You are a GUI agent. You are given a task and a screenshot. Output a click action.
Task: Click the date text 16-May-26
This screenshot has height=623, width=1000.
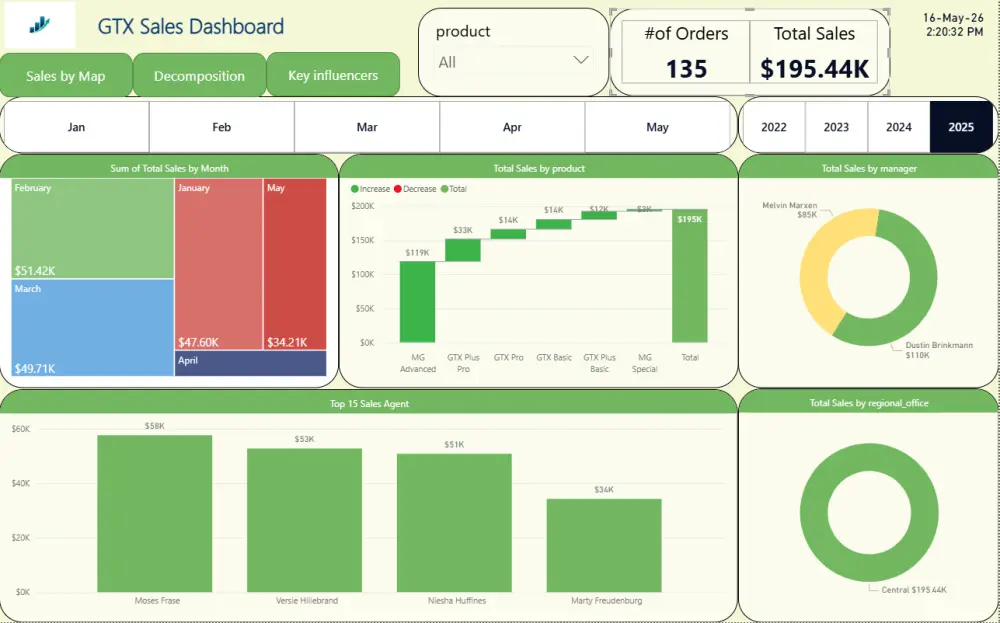pyautogui.click(x=953, y=18)
